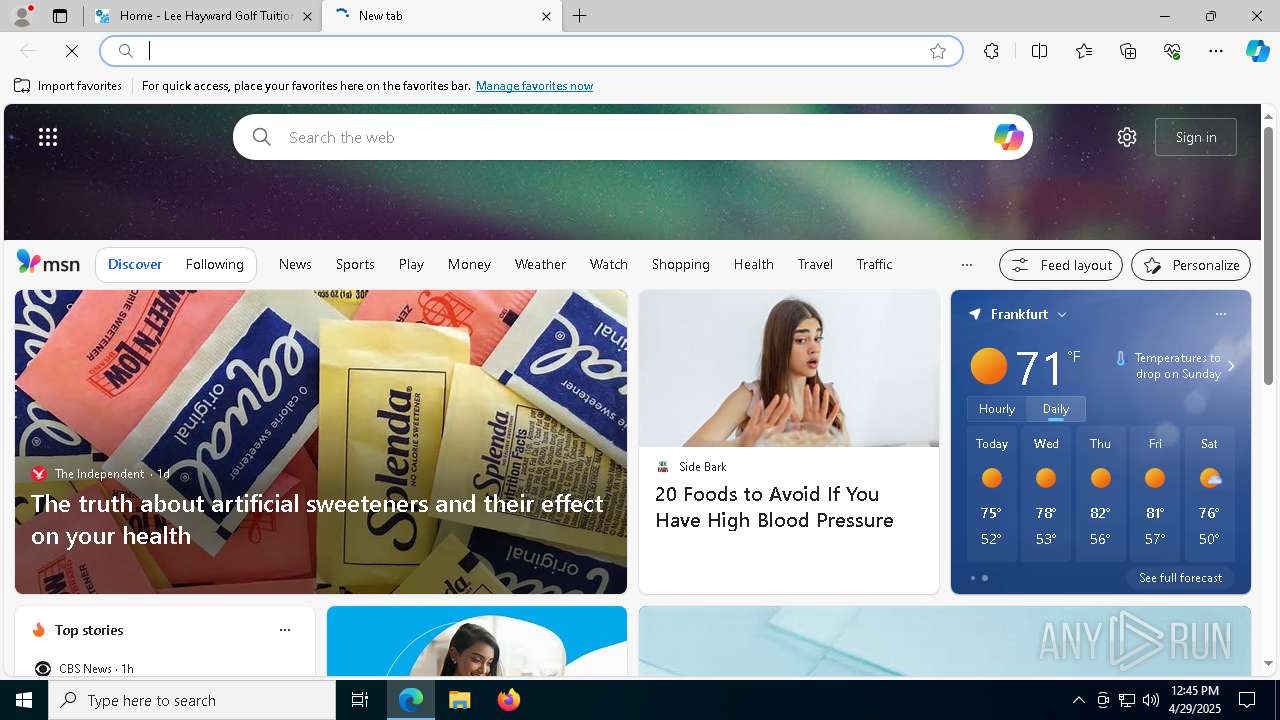Open the Weather category
The height and width of the screenshot is (720, 1280).
coord(540,264)
